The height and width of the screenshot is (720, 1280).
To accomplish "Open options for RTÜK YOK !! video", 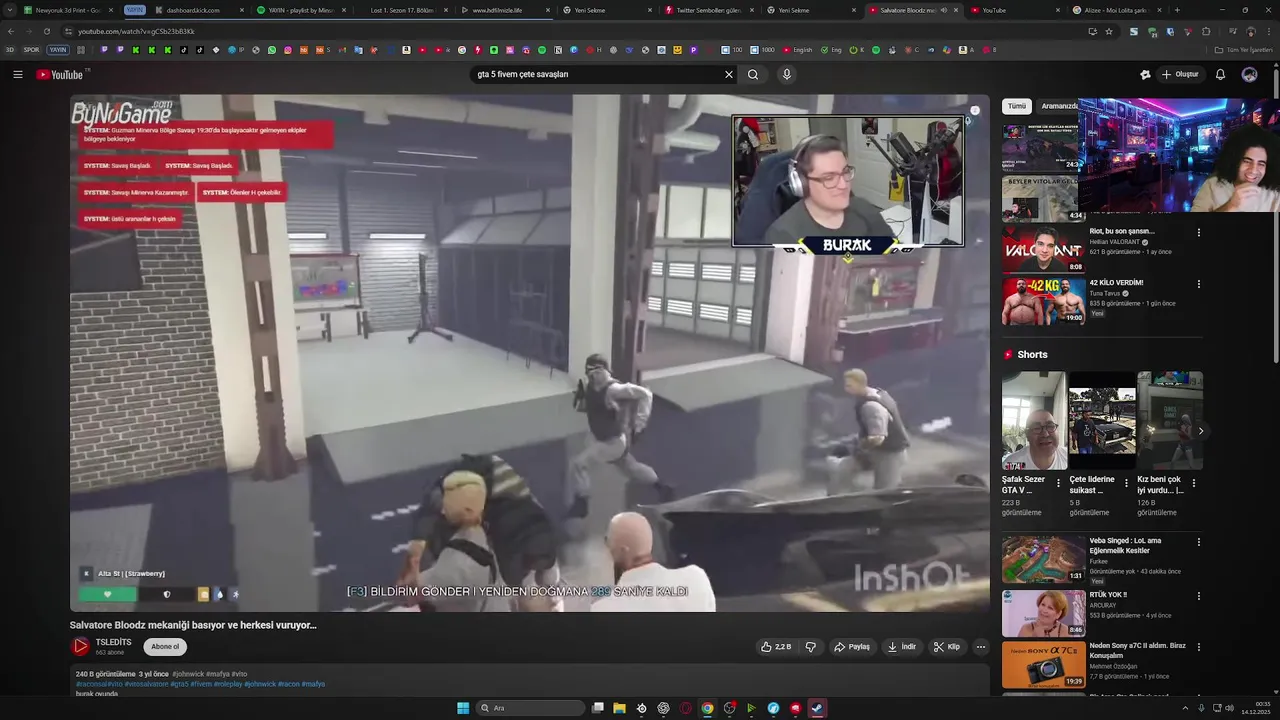I will pyautogui.click(x=1199, y=596).
